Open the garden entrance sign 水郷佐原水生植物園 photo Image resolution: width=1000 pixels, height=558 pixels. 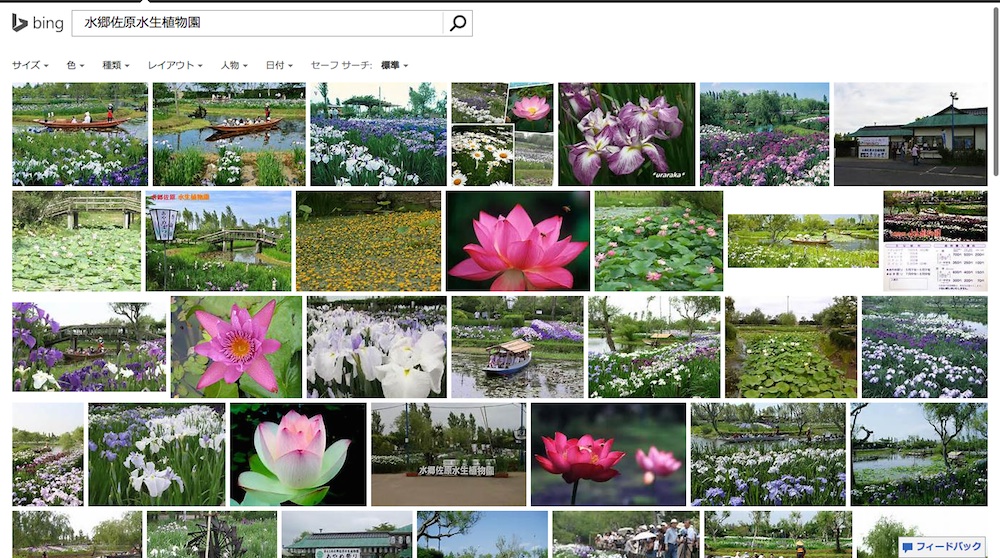pyautogui.click(x=448, y=454)
